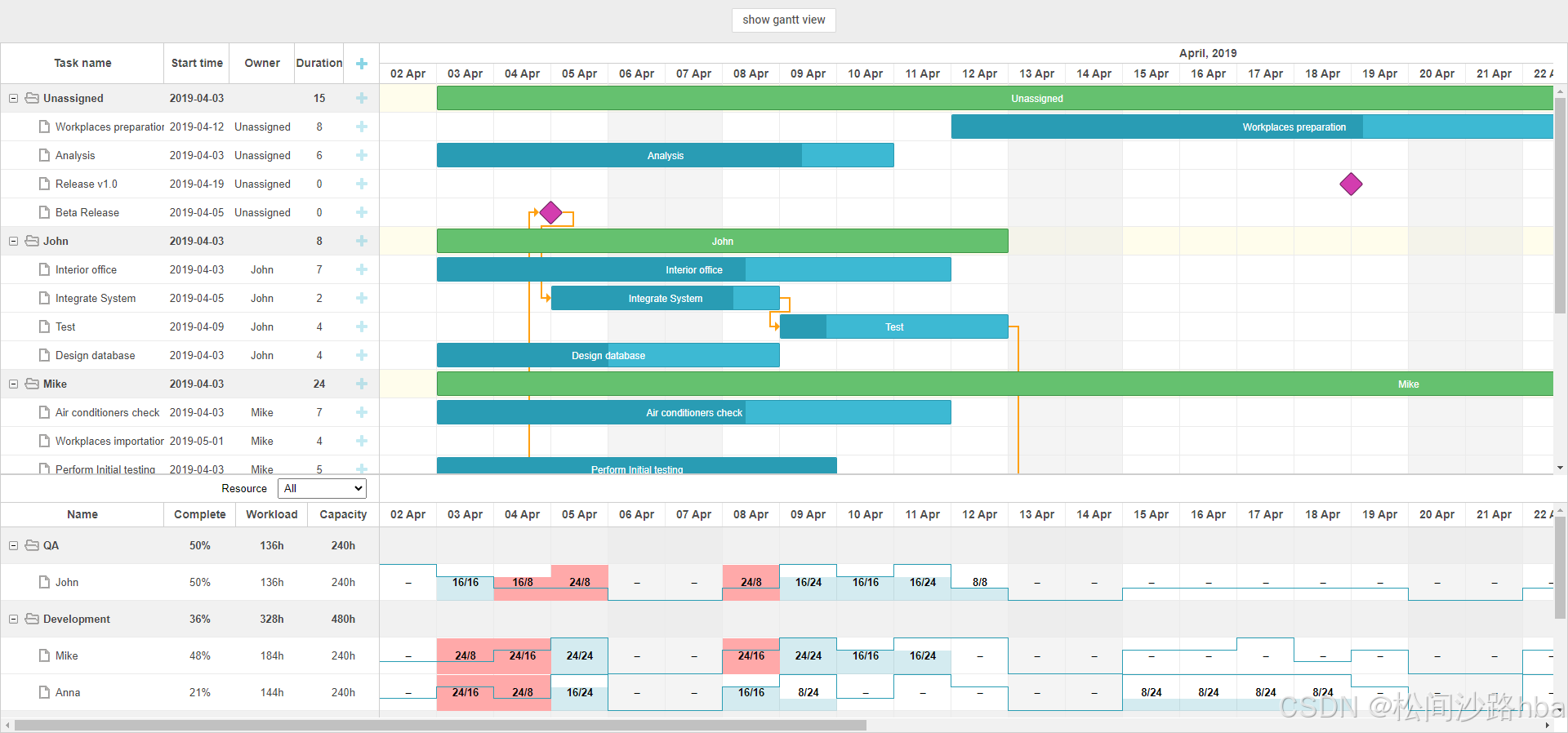
Task: Select the Interior office task bar
Action: point(694,269)
